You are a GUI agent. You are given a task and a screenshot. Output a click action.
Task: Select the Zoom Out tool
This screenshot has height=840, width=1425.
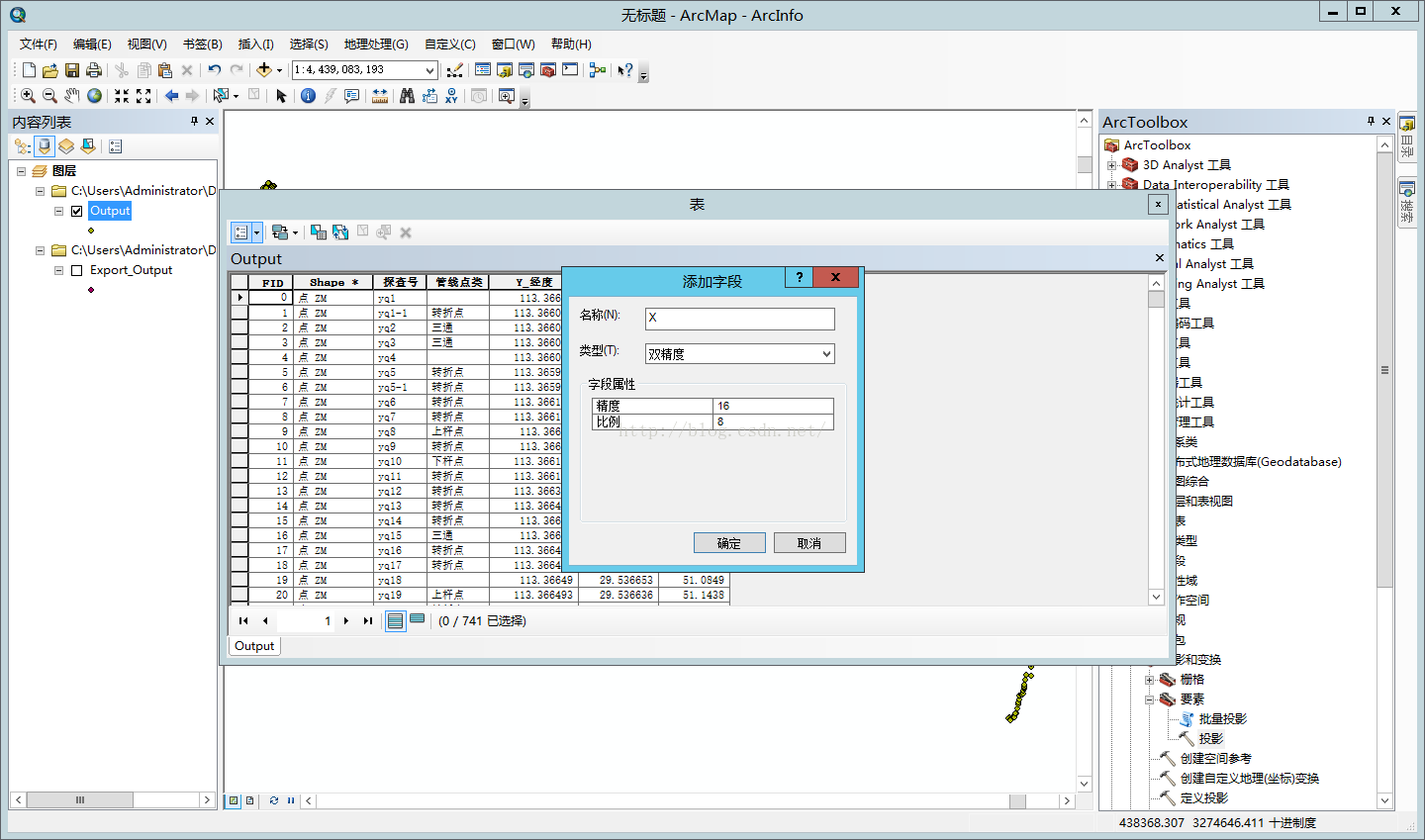pyautogui.click(x=49, y=96)
